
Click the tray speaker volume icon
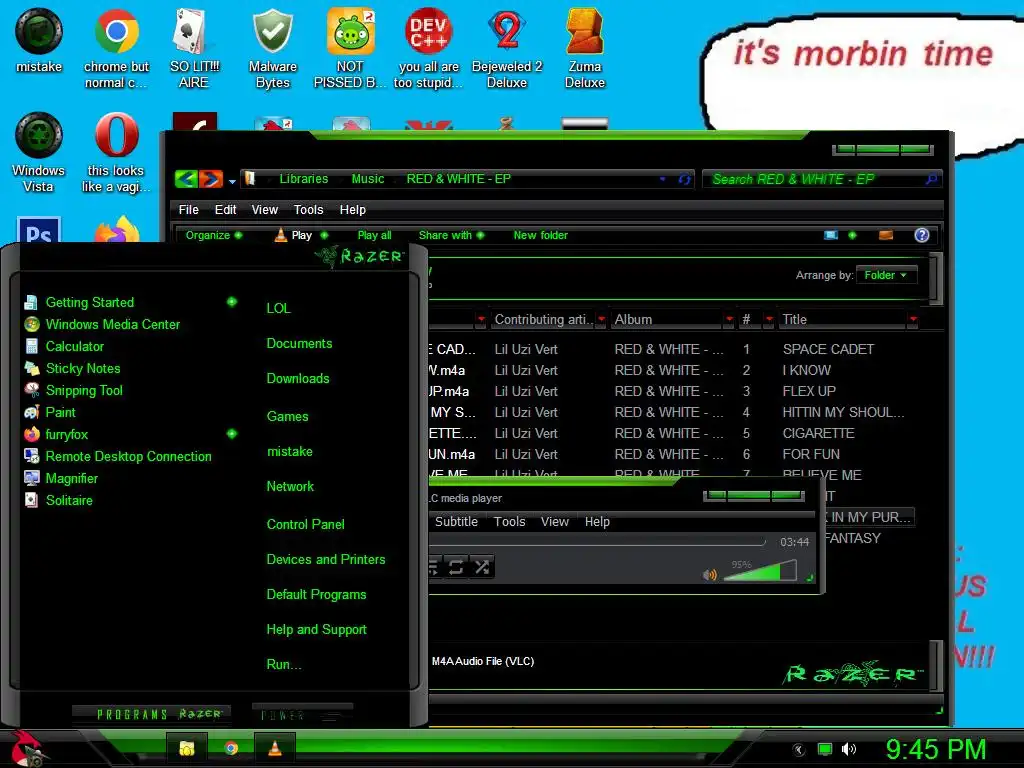tap(849, 749)
